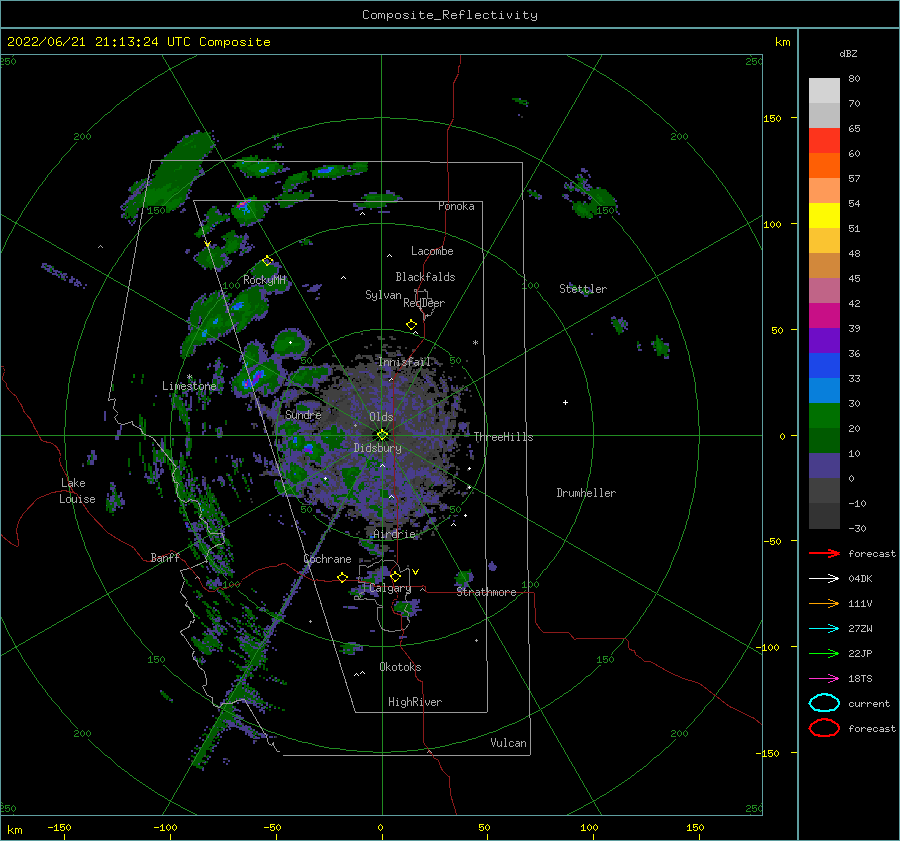Image resolution: width=900 pixels, height=841 pixels.
Task: Click the Limestone label
Action: [x=189, y=386]
